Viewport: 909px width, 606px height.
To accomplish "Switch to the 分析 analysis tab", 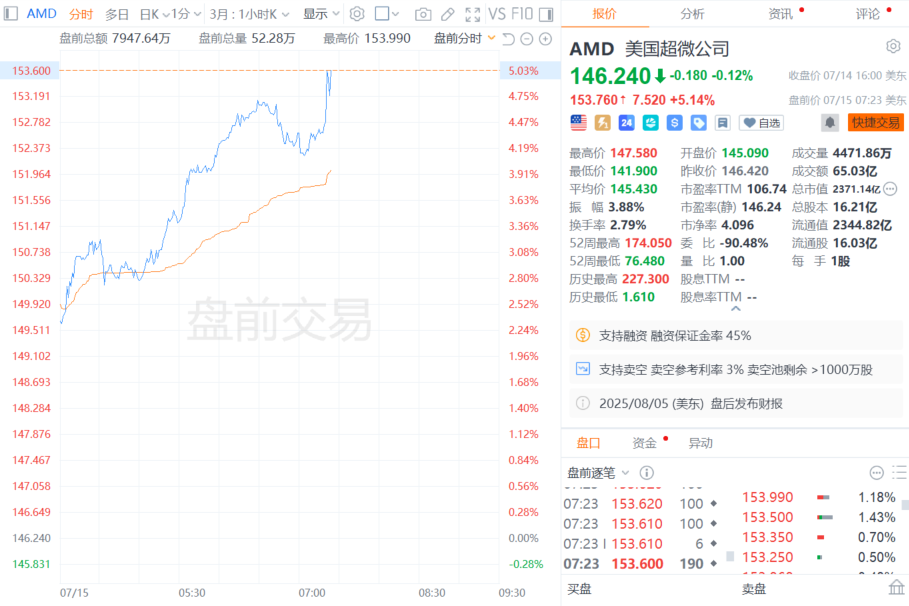I will [692, 14].
